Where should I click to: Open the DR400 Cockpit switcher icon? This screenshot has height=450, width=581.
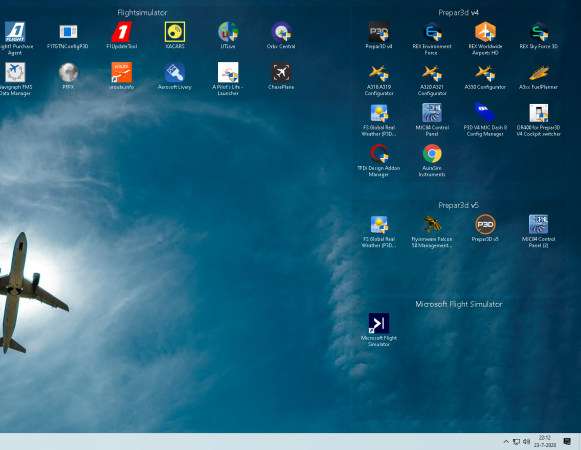coord(538,113)
